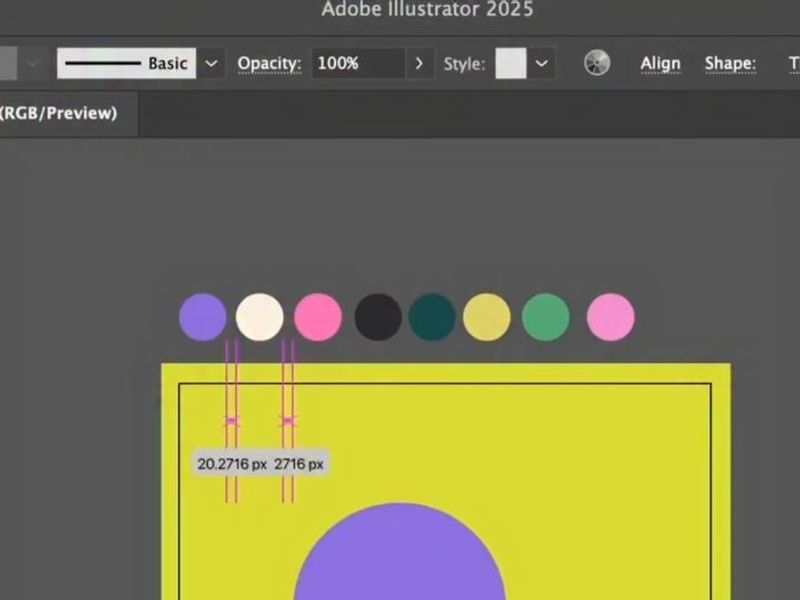Open the Align panel link
800x600 pixels.
click(660, 64)
